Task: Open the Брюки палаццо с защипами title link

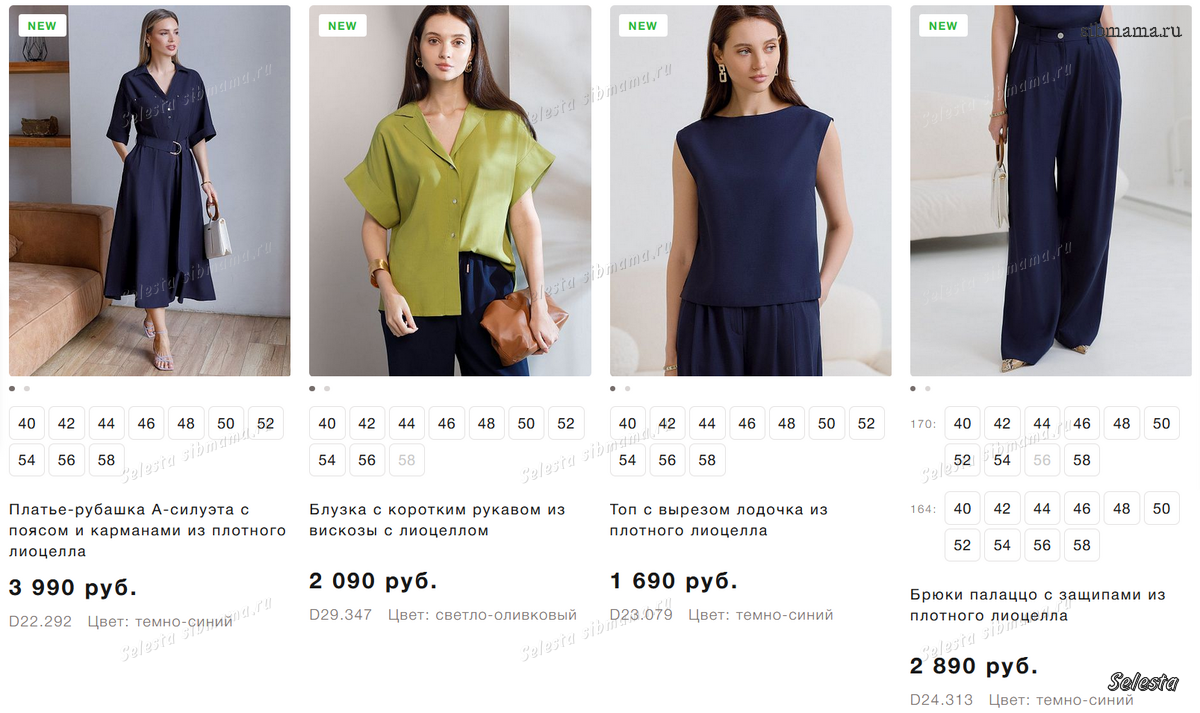Action: click(1037, 605)
